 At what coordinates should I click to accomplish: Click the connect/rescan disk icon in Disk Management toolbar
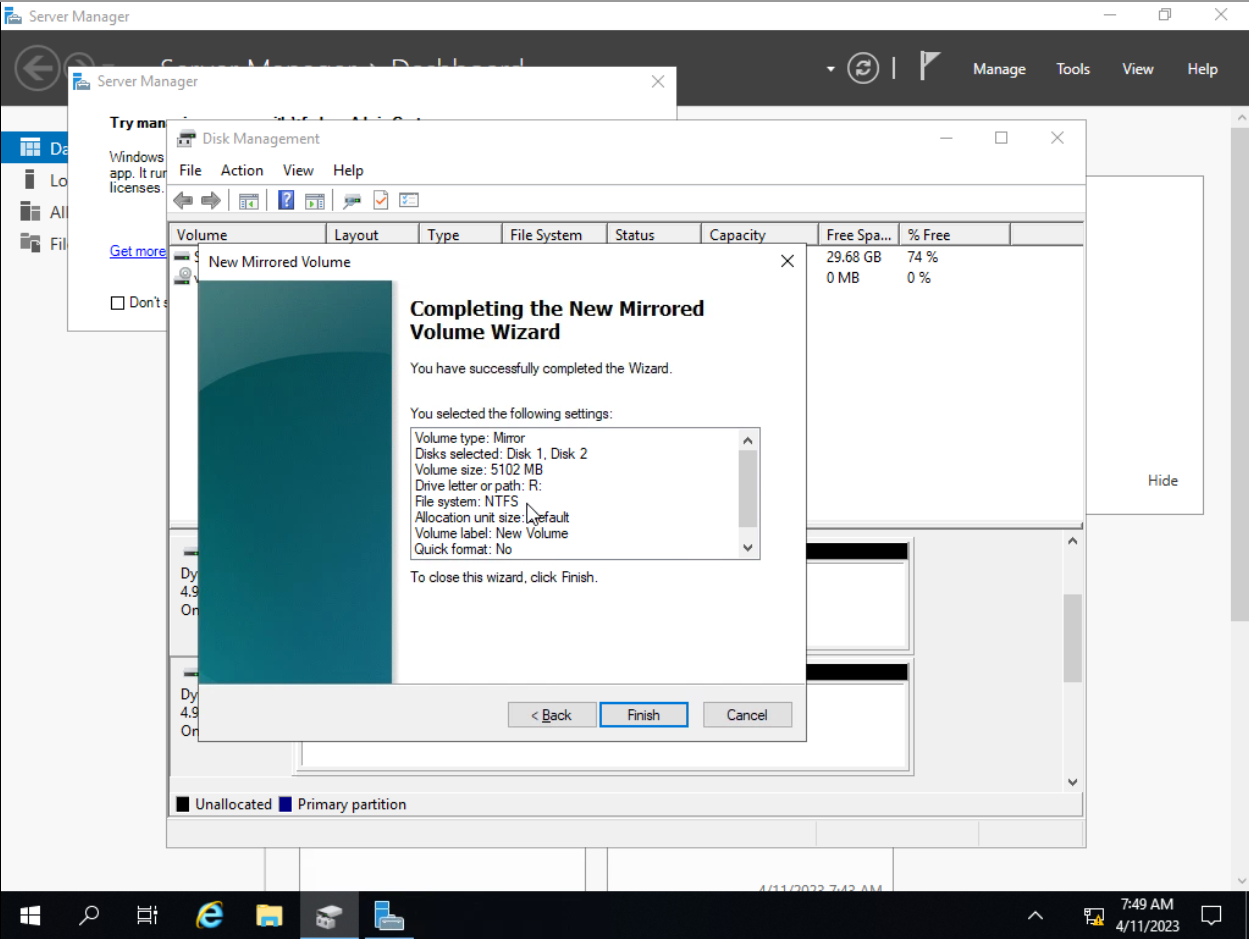[352, 200]
